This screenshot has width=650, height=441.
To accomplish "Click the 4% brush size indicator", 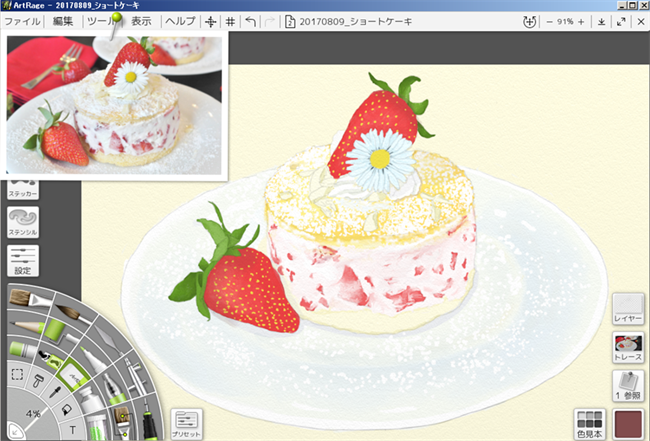I will click(x=32, y=414).
